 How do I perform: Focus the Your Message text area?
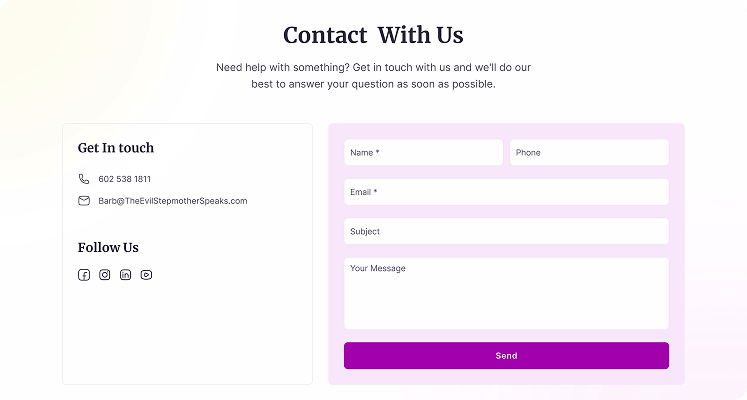coord(506,293)
